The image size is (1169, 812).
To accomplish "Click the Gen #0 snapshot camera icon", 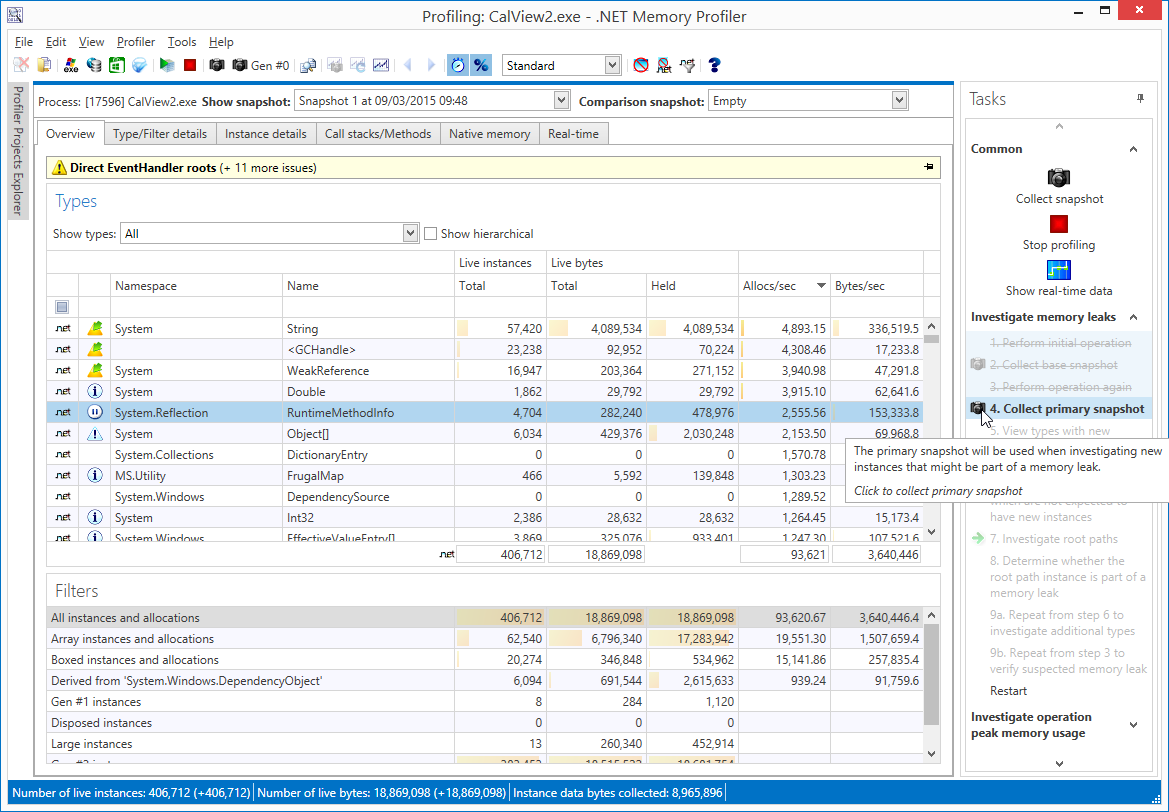I will coord(240,66).
